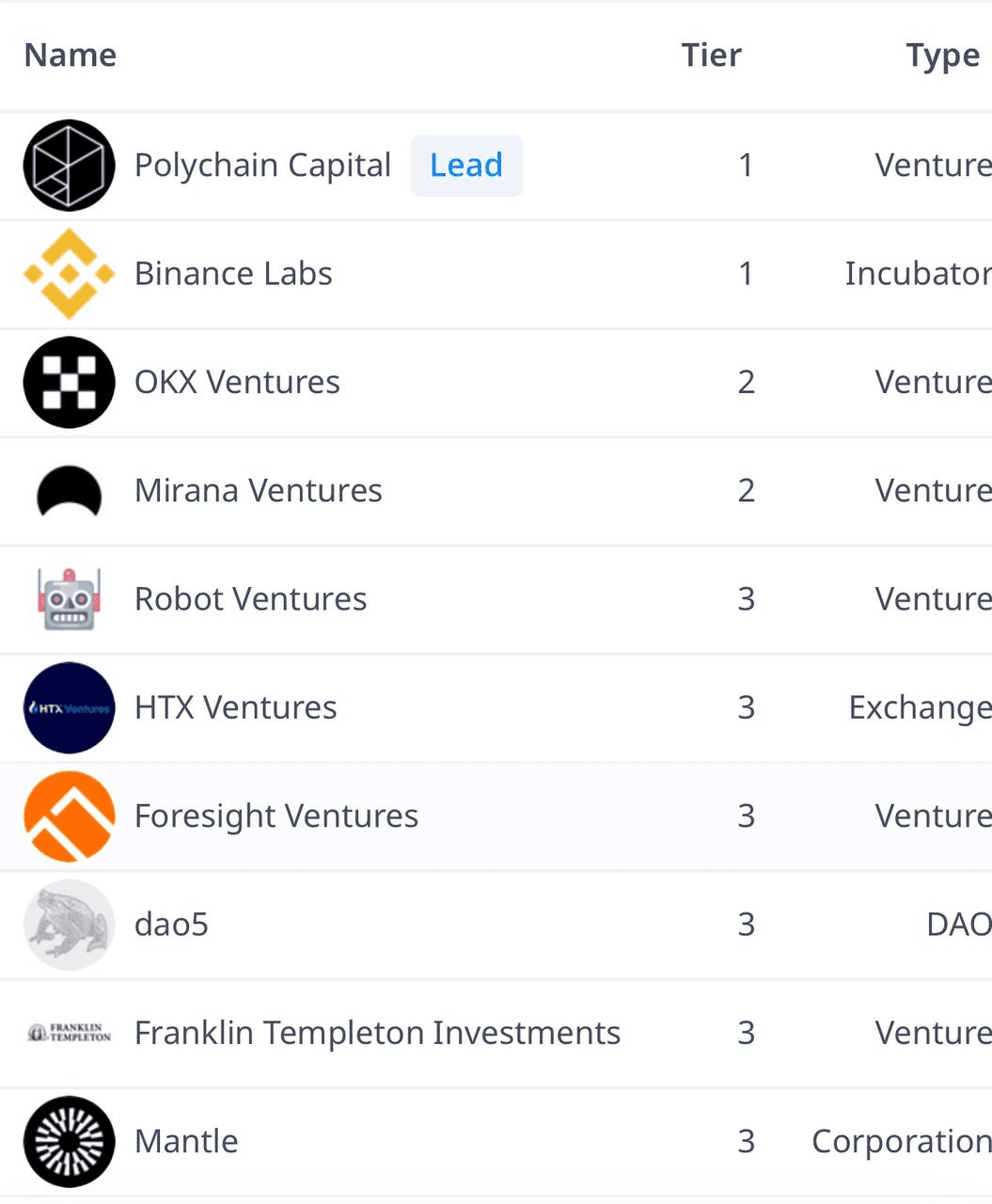Open the Mantle radial burst logo
992x1204 pixels.
(69, 1142)
